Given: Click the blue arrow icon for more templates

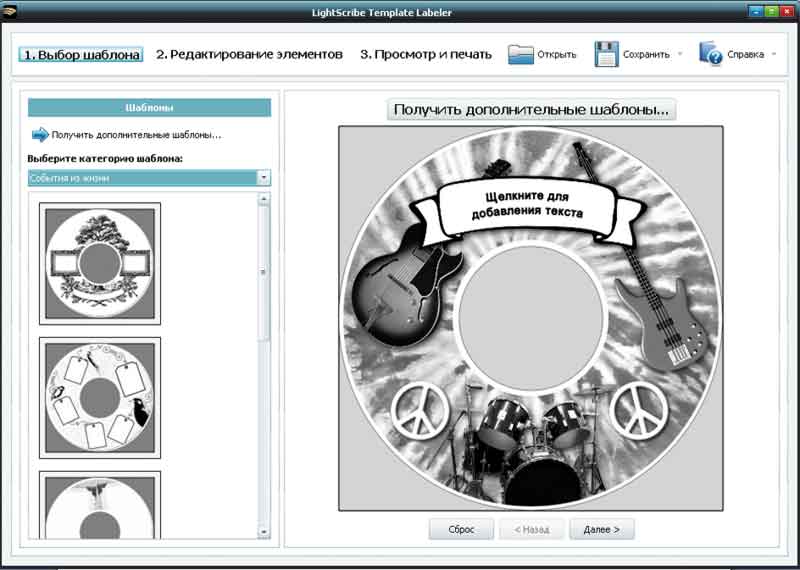Looking at the screenshot, I should coord(40,135).
